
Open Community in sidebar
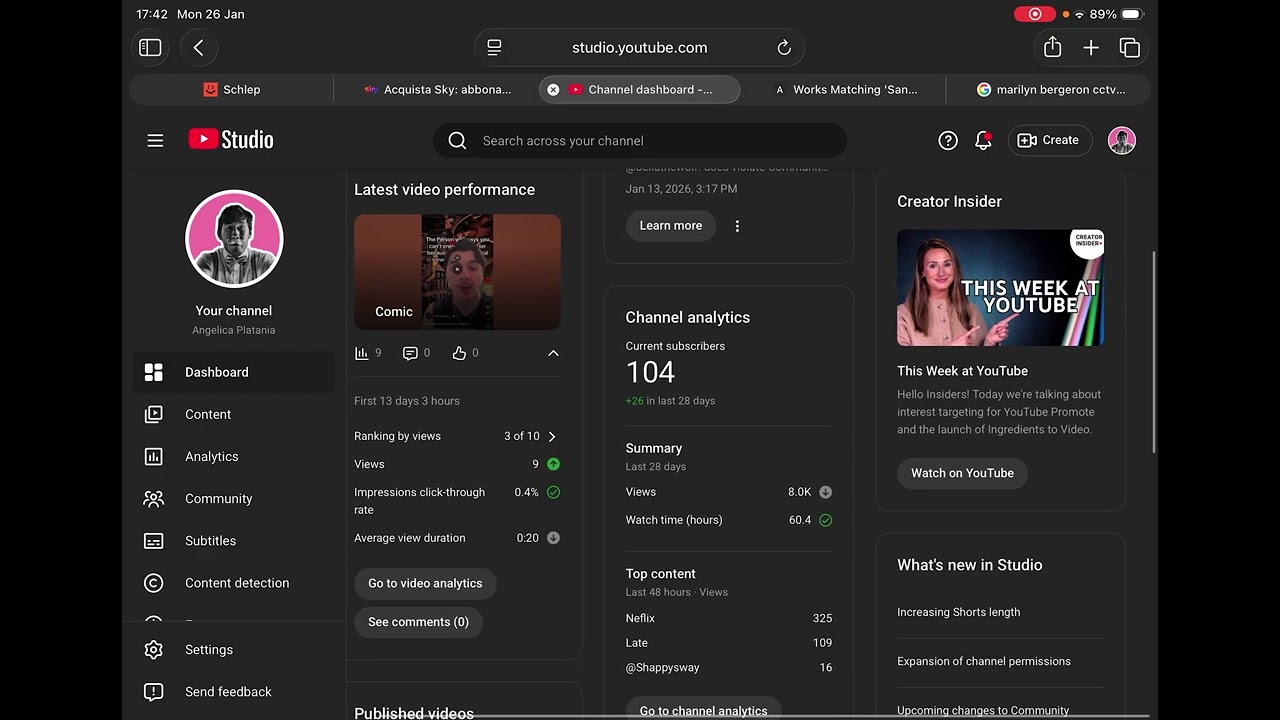point(234,498)
